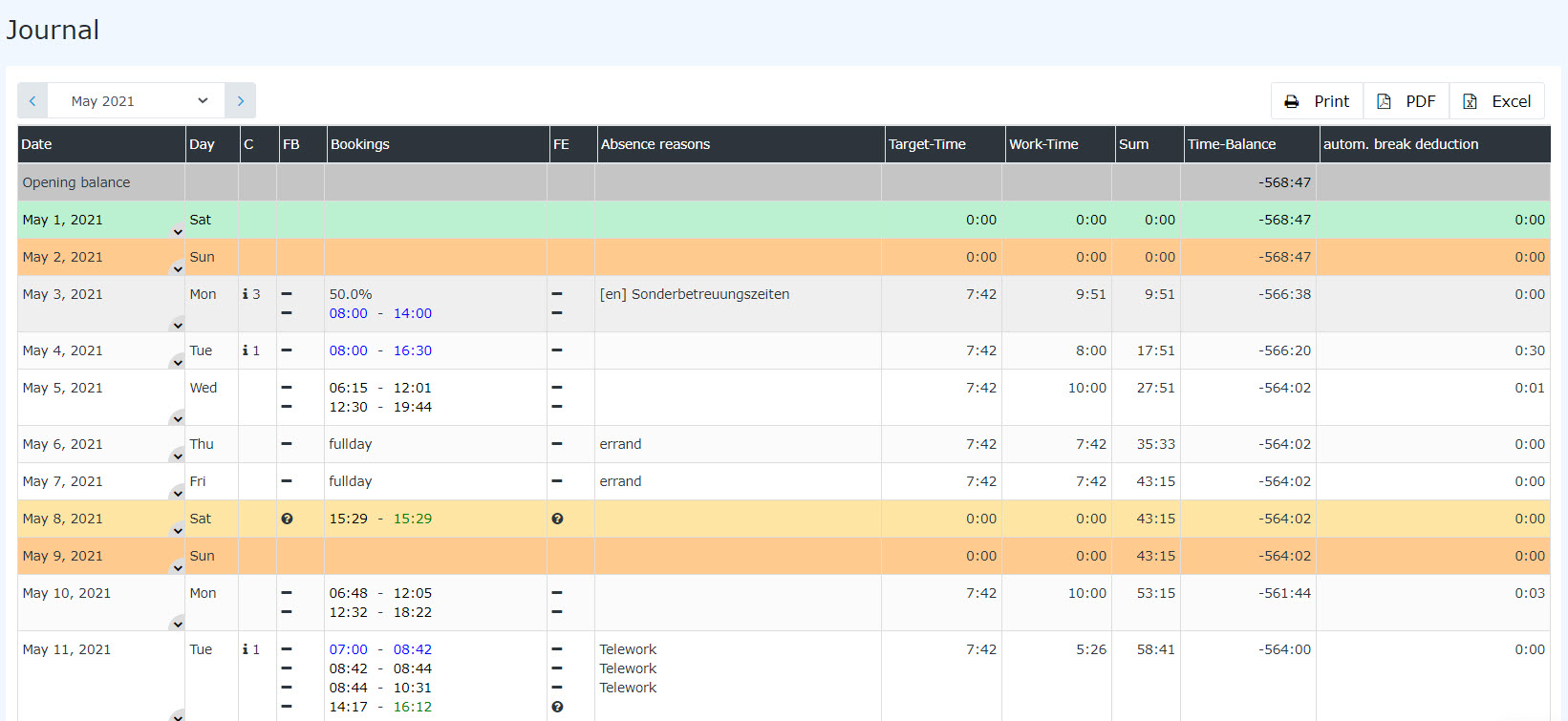Click the info icon for May 11

point(246,649)
